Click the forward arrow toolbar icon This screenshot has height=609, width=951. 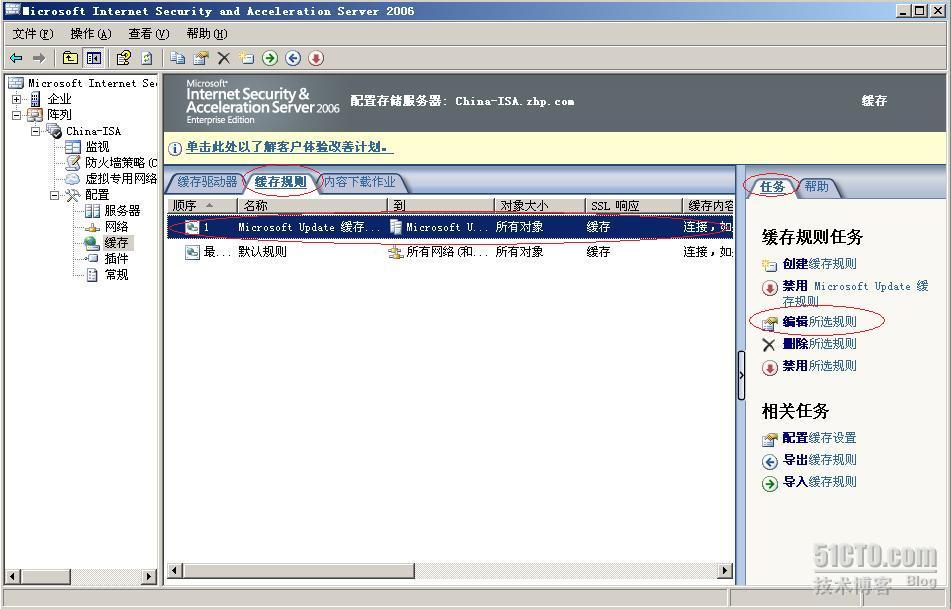pos(39,58)
